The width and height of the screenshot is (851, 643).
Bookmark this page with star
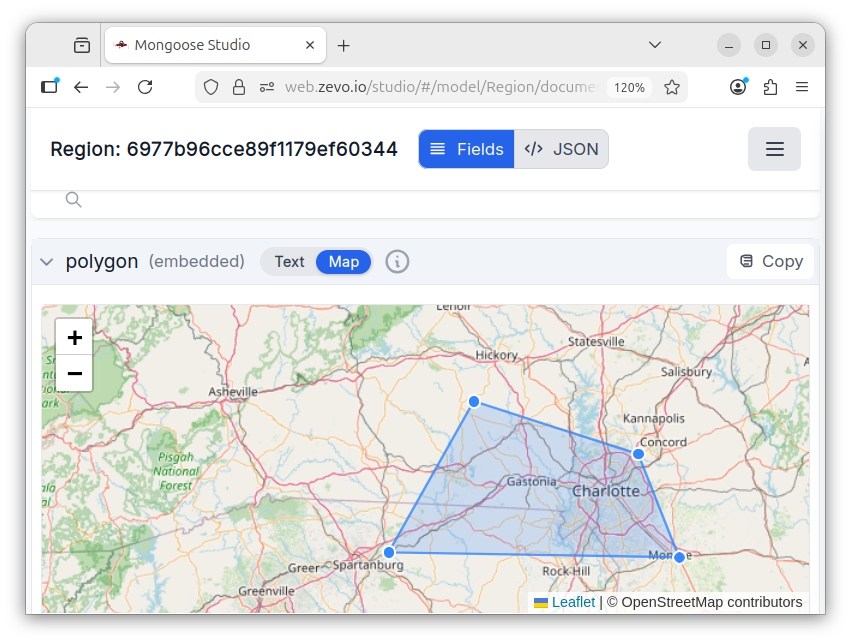coord(672,87)
